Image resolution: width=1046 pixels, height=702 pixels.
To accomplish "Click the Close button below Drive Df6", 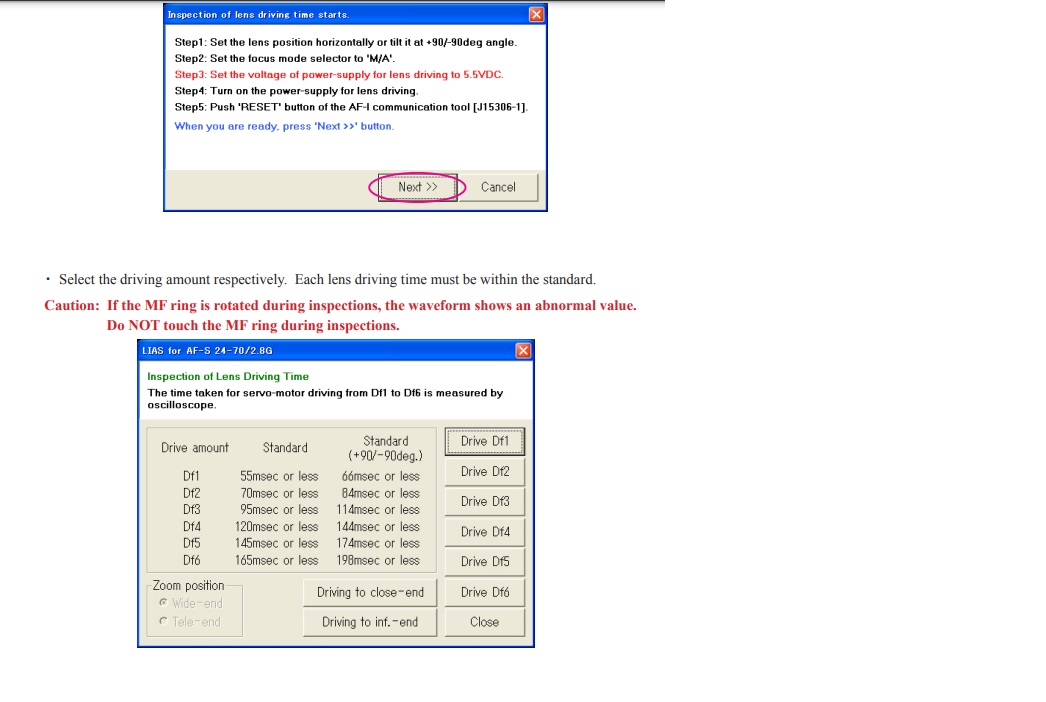I will click(x=484, y=622).
